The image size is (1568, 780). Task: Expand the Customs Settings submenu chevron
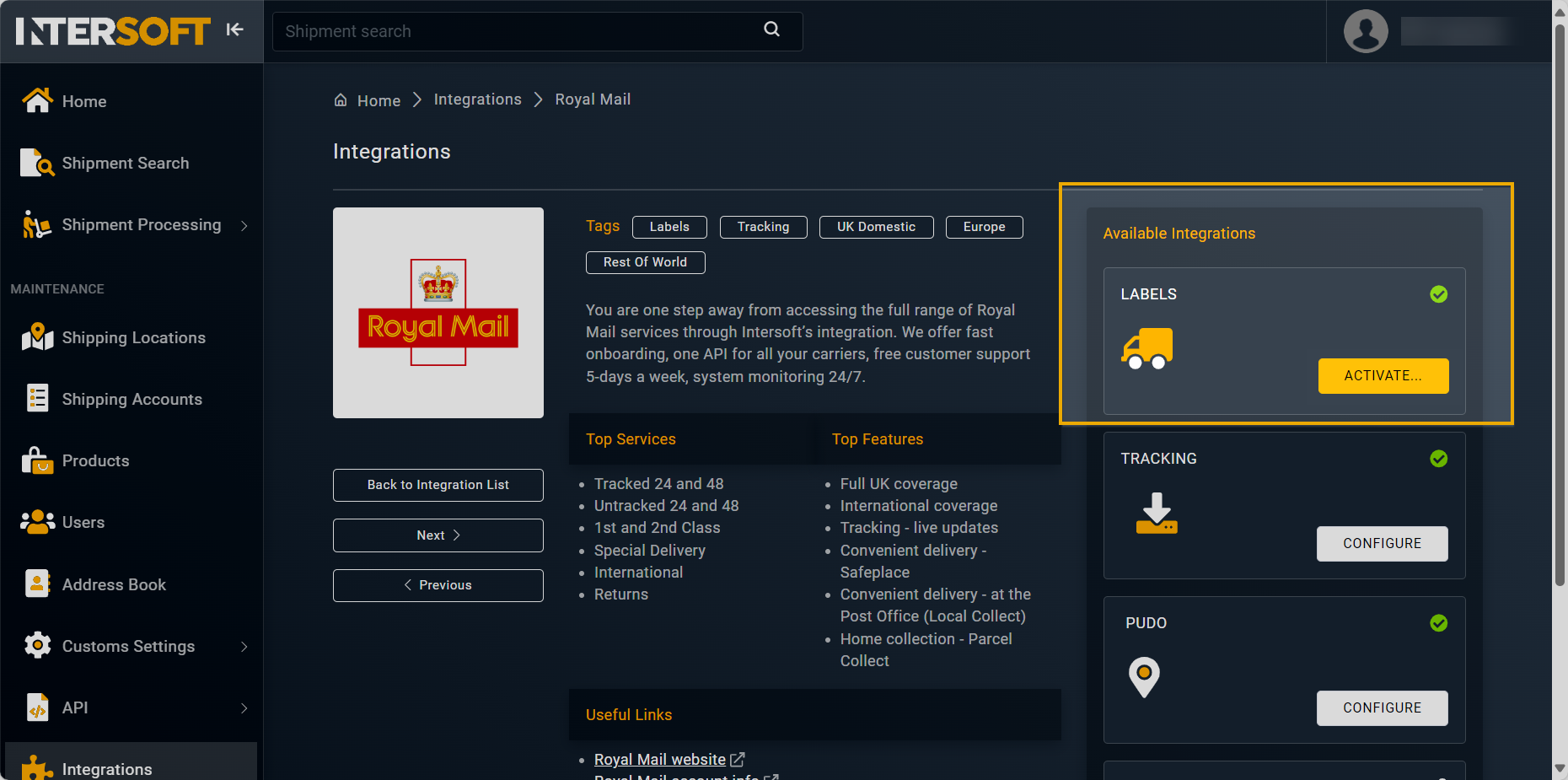(x=244, y=646)
